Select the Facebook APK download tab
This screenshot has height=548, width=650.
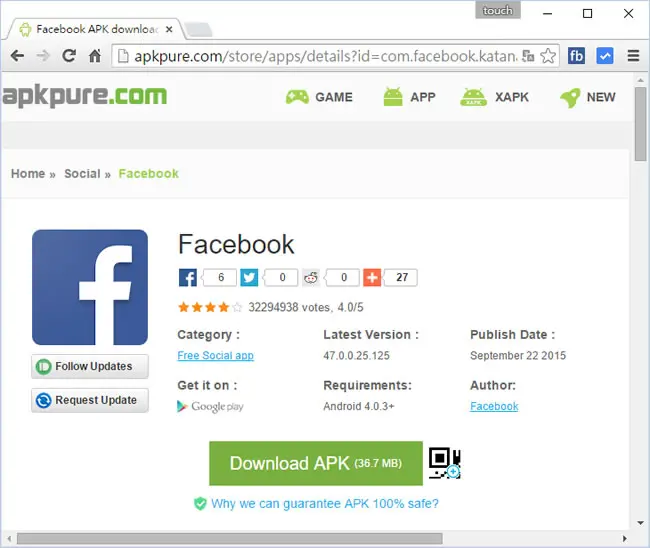tap(95, 29)
